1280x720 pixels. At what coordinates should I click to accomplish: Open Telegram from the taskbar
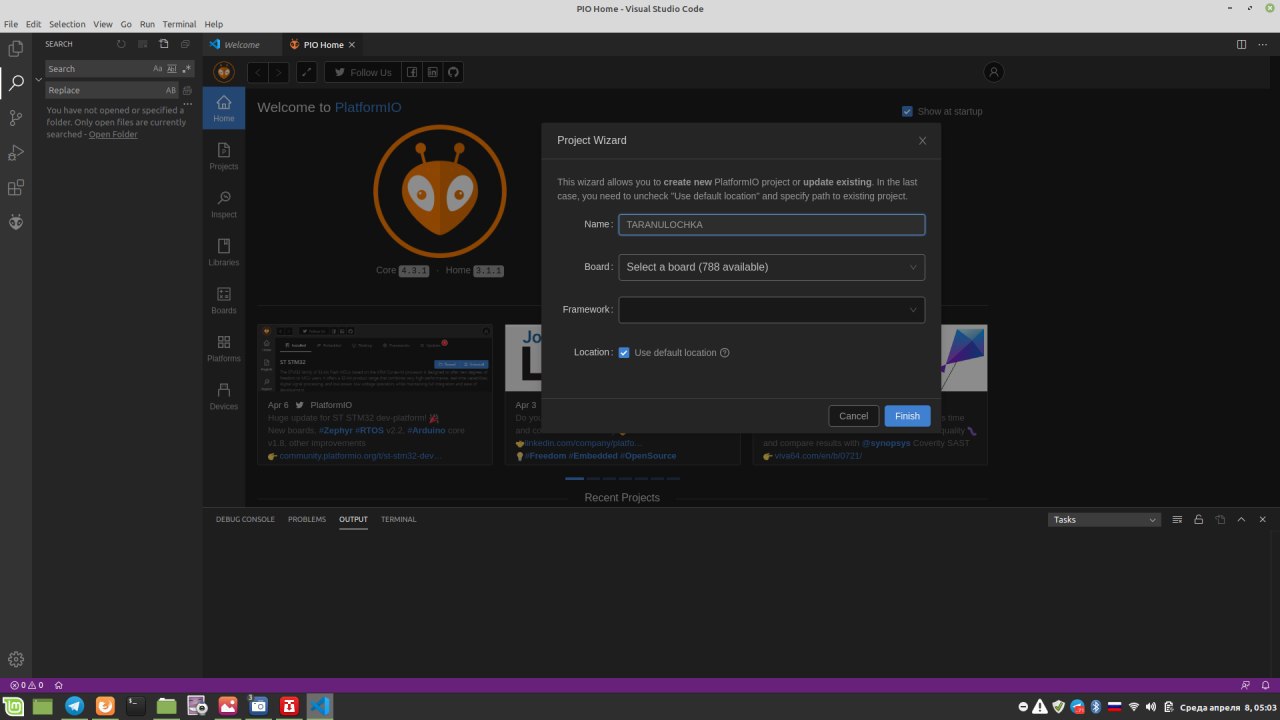pyautogui.click(x=74, y=706)
